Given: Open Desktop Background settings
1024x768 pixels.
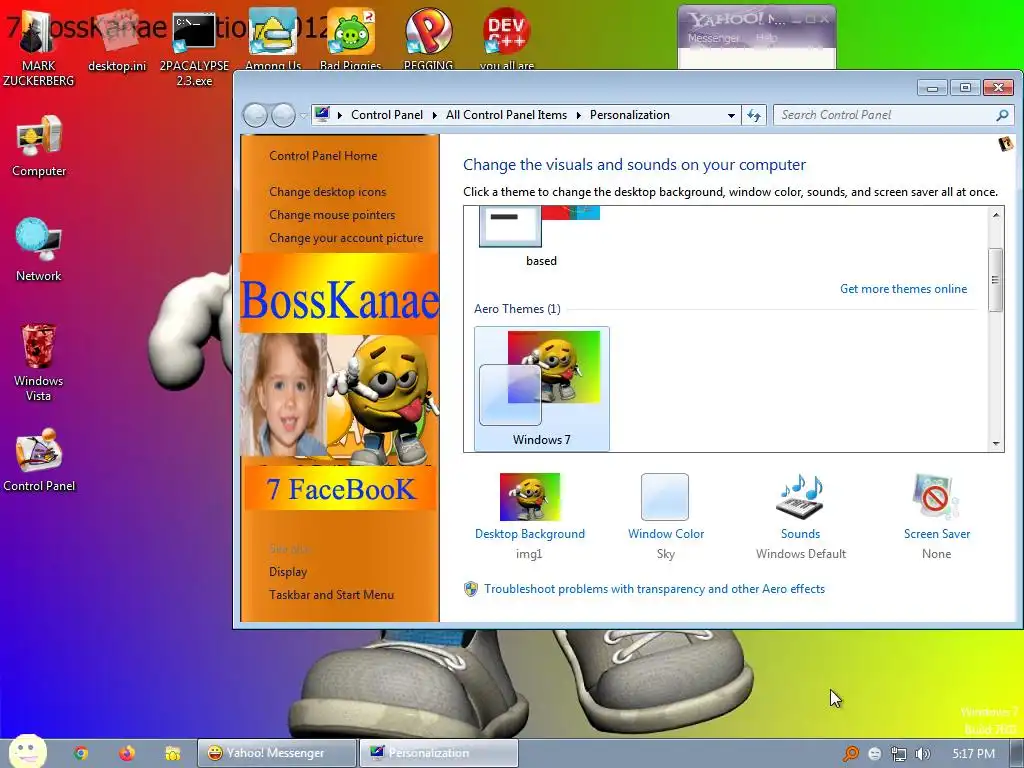Looking at the screenshot, I should pos(530,516).
